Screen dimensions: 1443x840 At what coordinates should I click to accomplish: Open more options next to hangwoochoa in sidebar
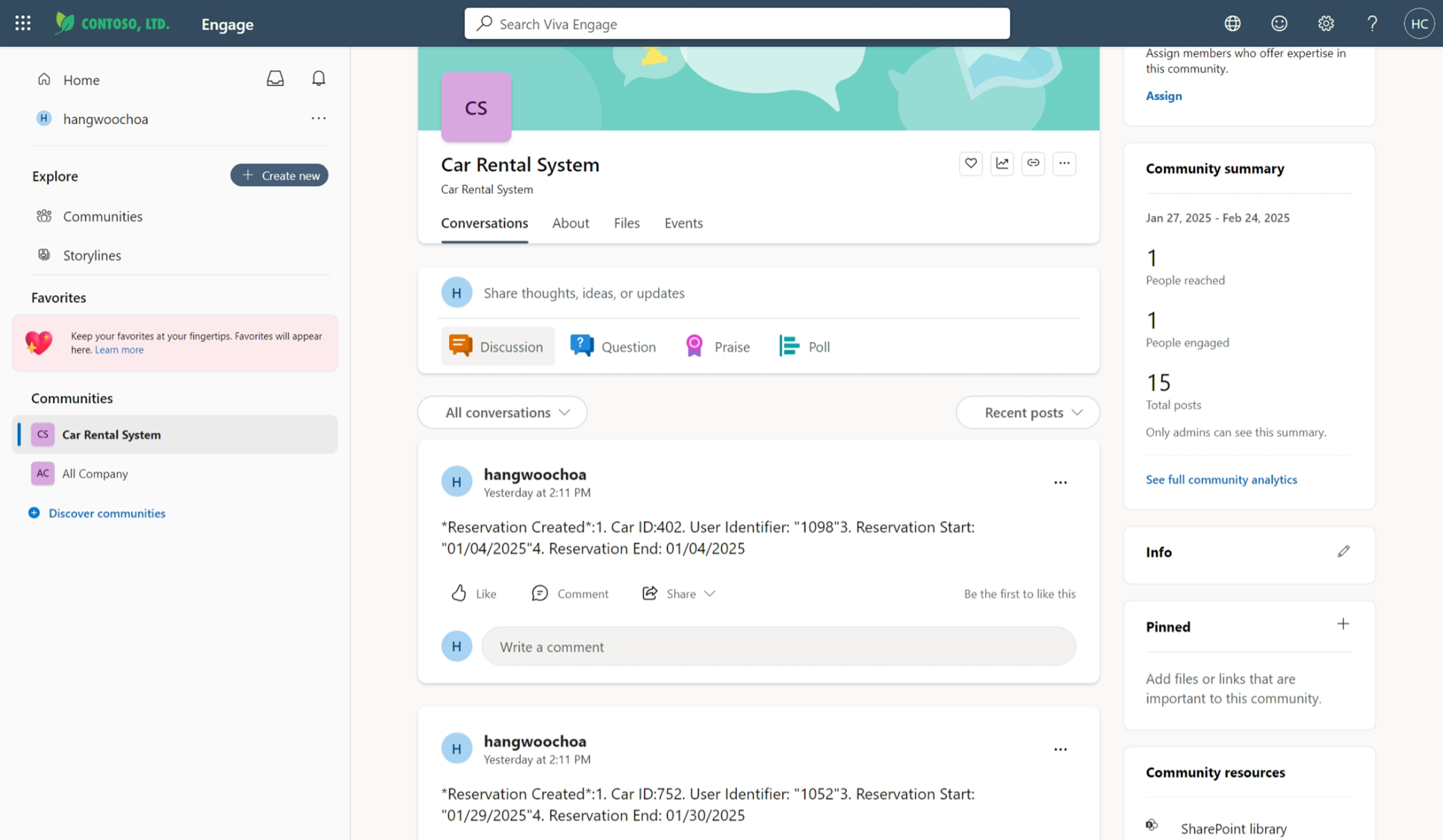[x=318, y=118]
